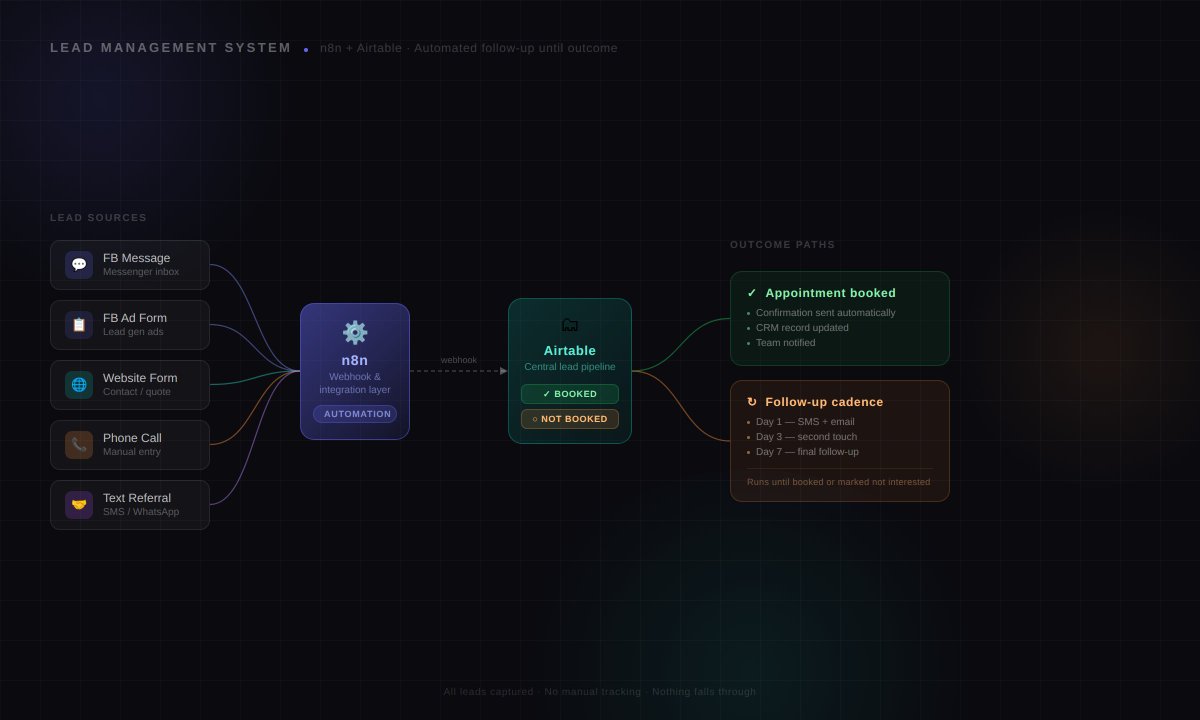Click the Phone Call card title
Screen dimensions: 1200x720
[132, 438]
